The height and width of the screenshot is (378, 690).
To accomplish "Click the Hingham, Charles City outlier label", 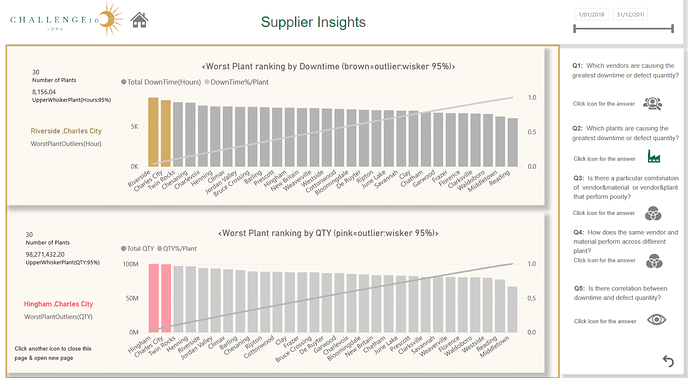I will click(59, 304).
